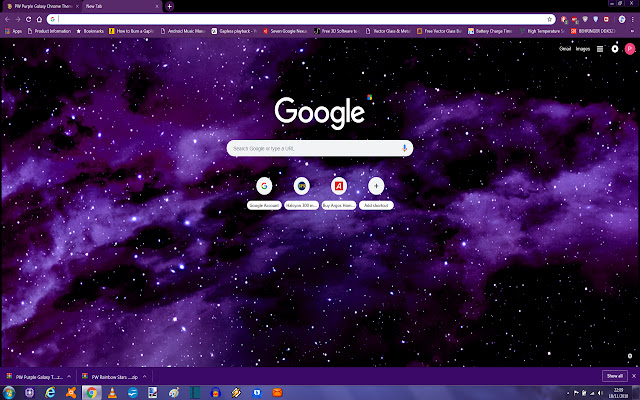Launch Internet Explorer from taskbar
Screen dimensions: 640x400
[50, 393]
